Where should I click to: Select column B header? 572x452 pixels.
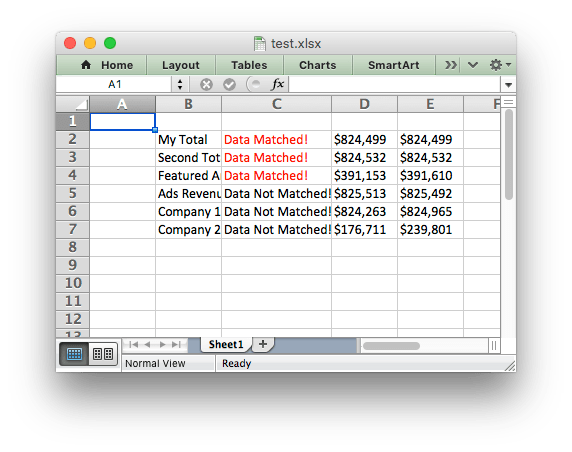[188, 104]
